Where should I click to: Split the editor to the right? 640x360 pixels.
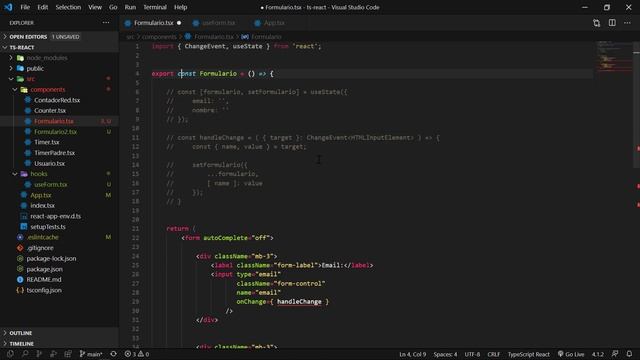click(x=612, y=23)
